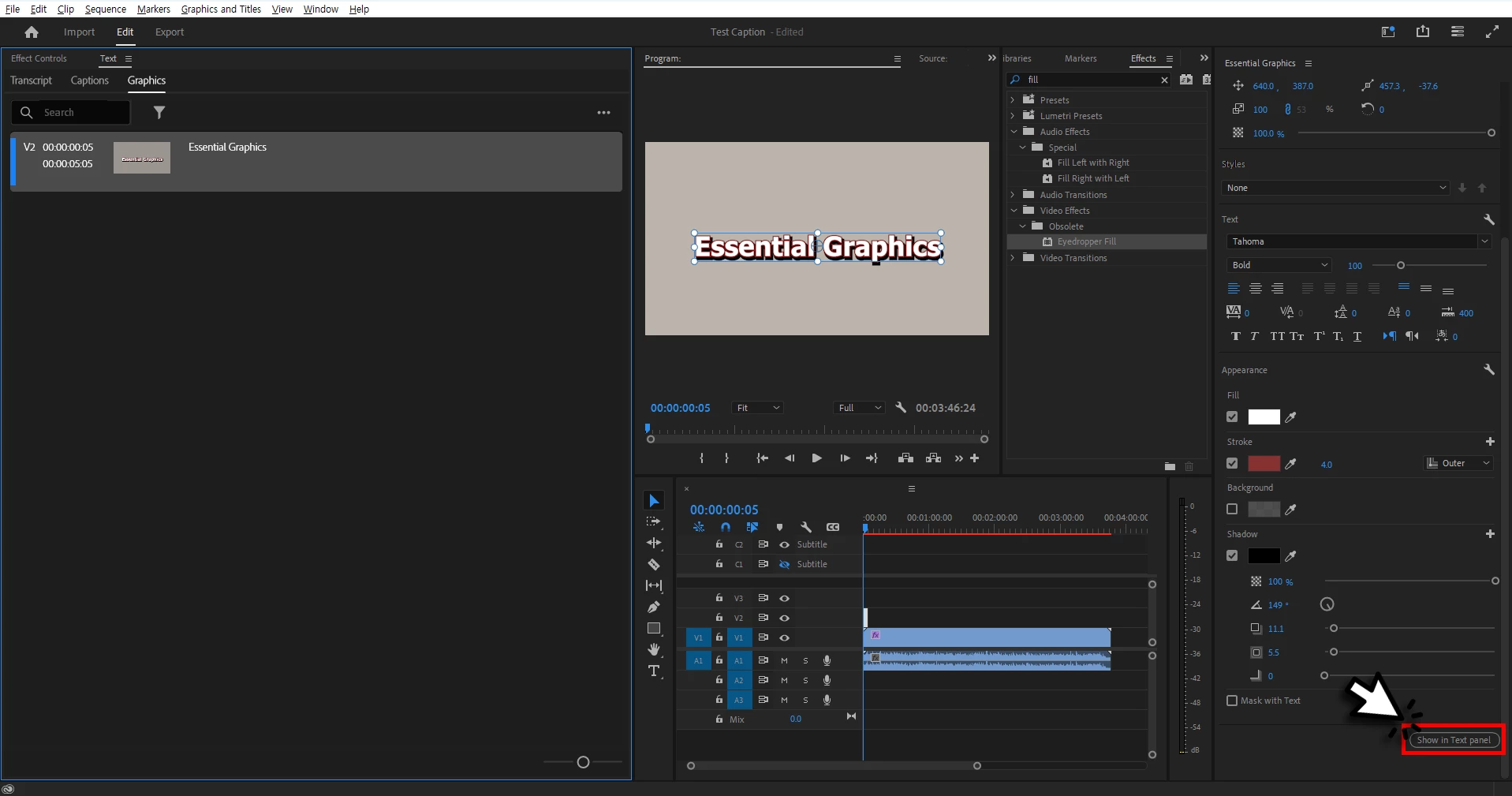This screenshot has width=1512, height=796.
Task: Apply Underline text style
Action: (x=1357, y=336)
